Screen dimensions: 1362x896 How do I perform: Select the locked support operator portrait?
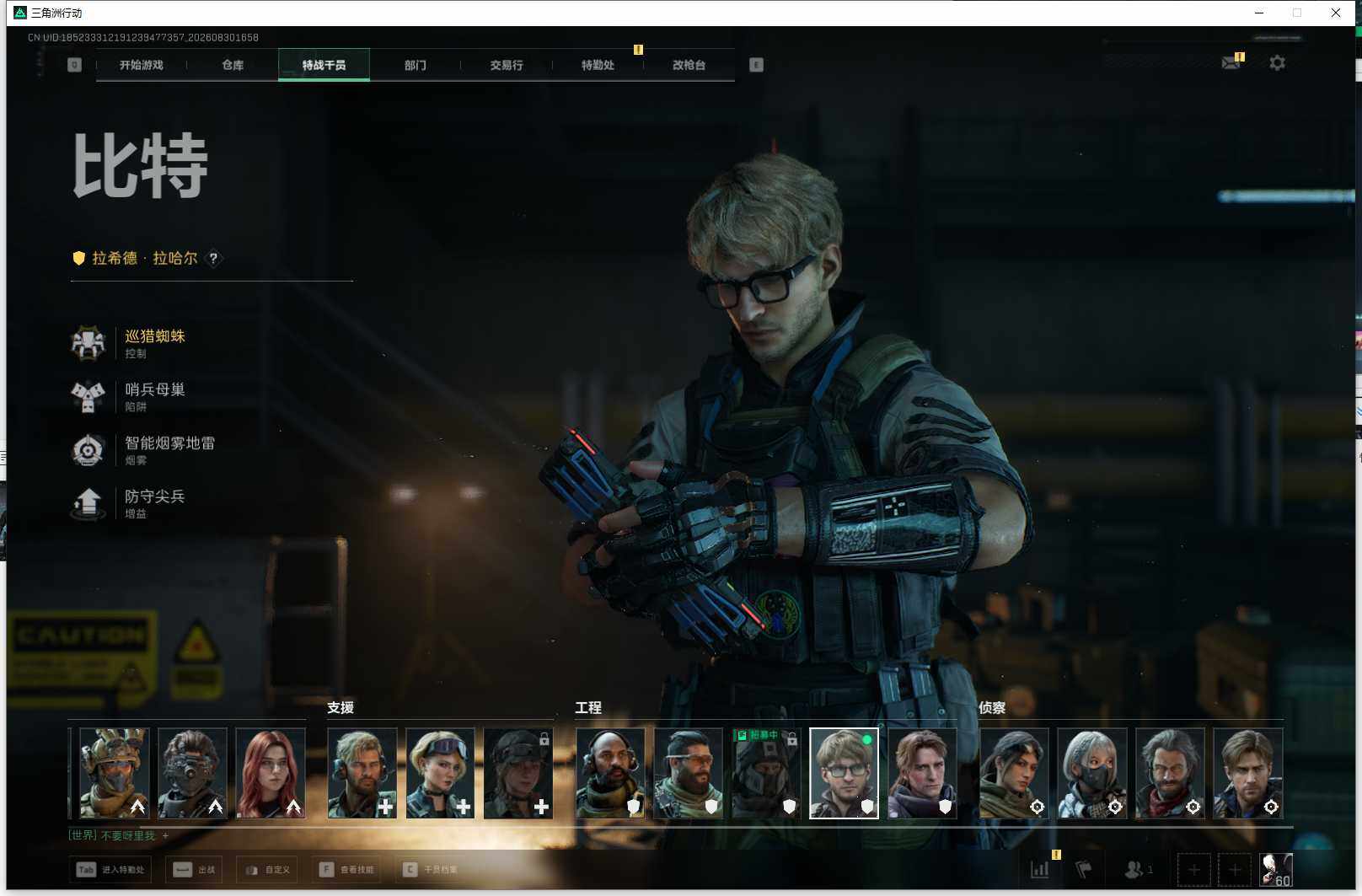point(518,773)
